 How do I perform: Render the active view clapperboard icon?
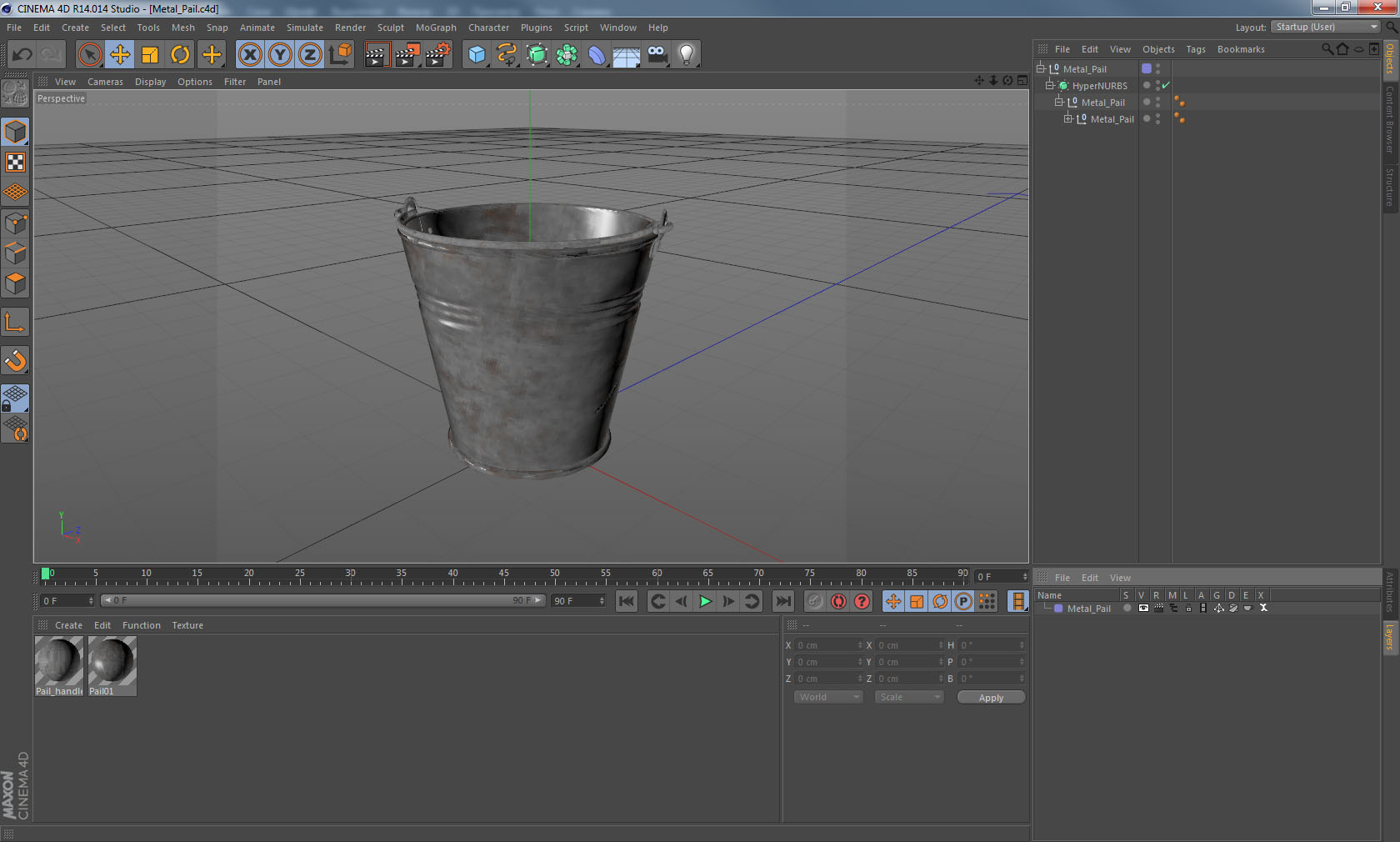pos(377,55)
